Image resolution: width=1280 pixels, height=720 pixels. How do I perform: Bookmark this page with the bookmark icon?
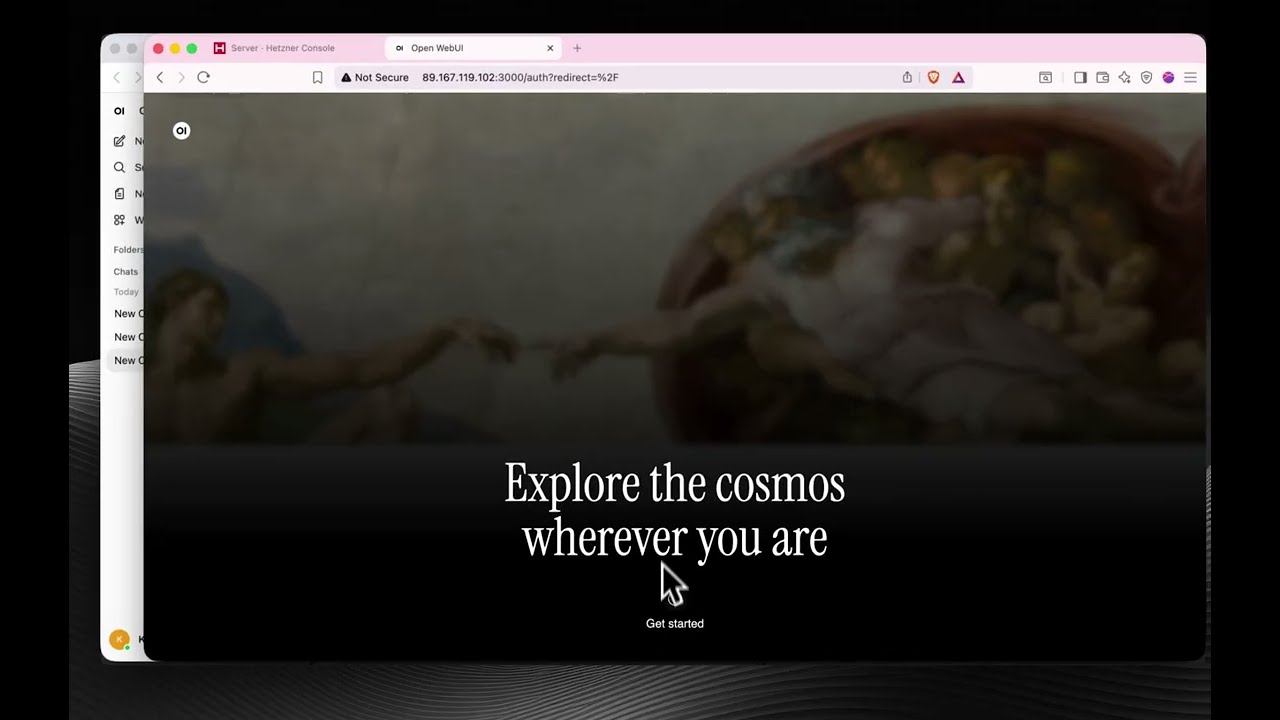[x=317, y=77]
